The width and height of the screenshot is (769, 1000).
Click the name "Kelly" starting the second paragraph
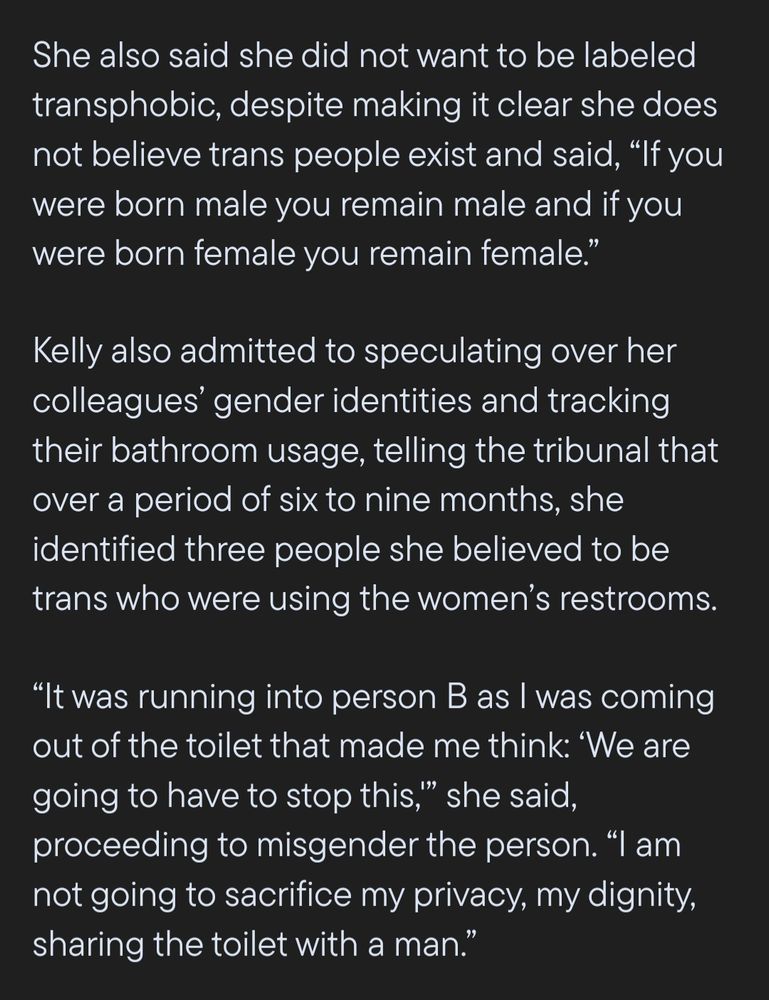click(x=68, y=353)
